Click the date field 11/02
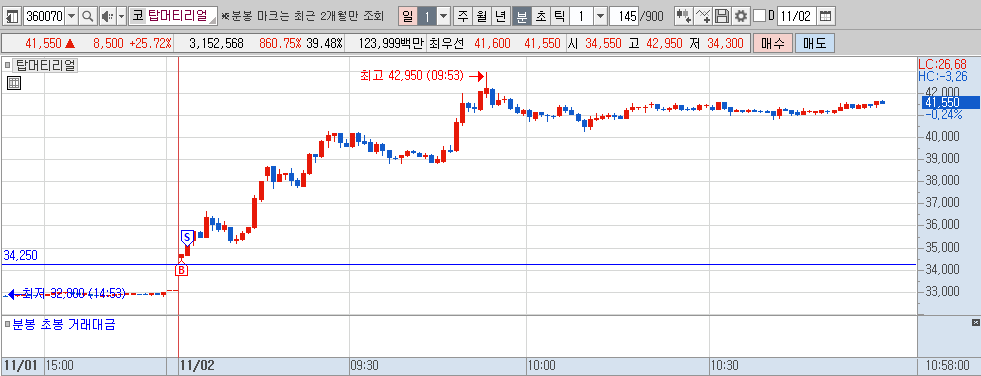 (797, 16)
